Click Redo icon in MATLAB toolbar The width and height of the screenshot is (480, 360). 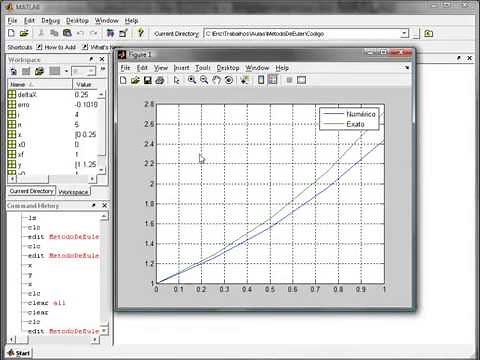tap(94, 33)
